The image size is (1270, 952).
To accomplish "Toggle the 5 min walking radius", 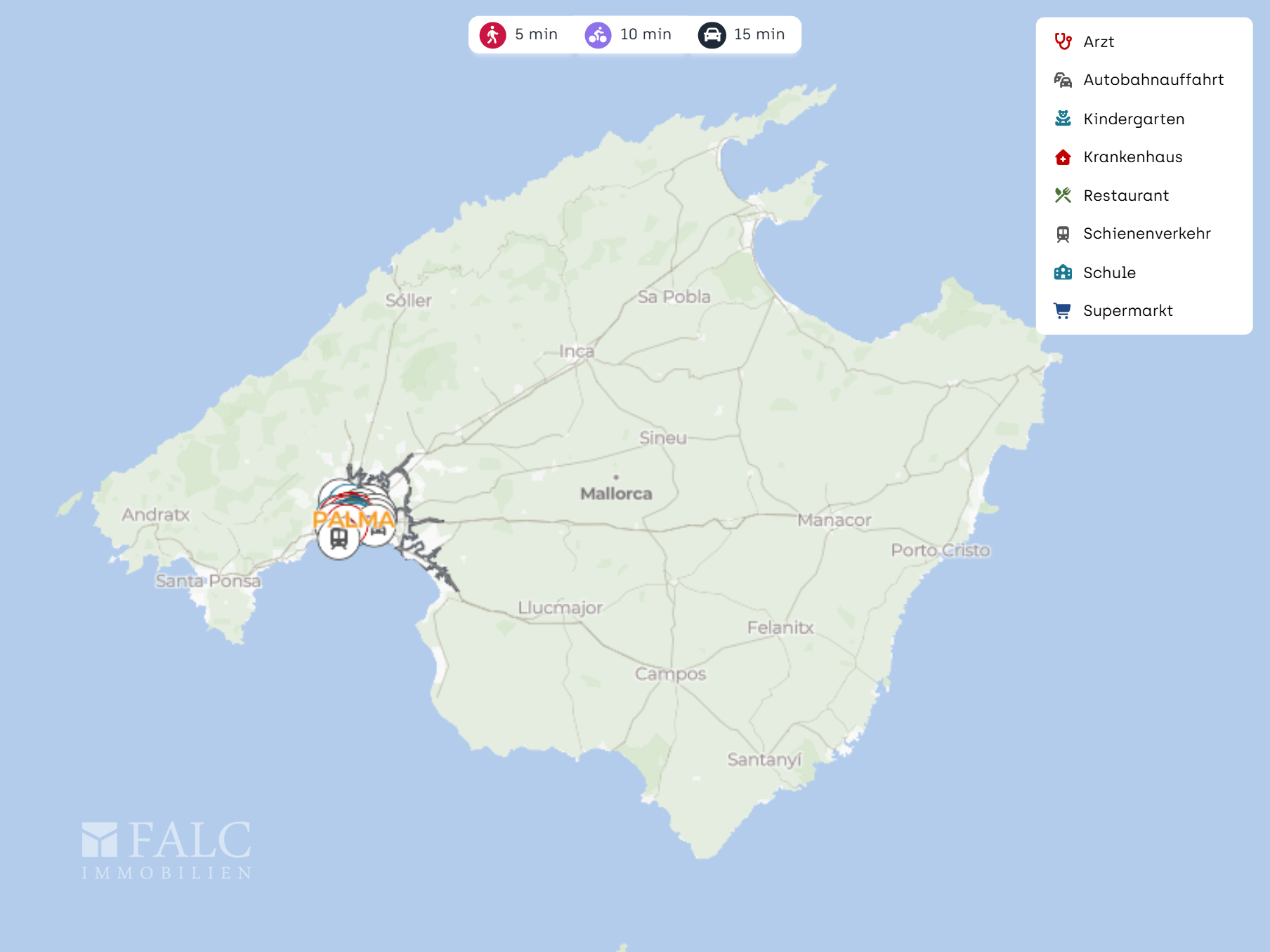I will 519,34.
